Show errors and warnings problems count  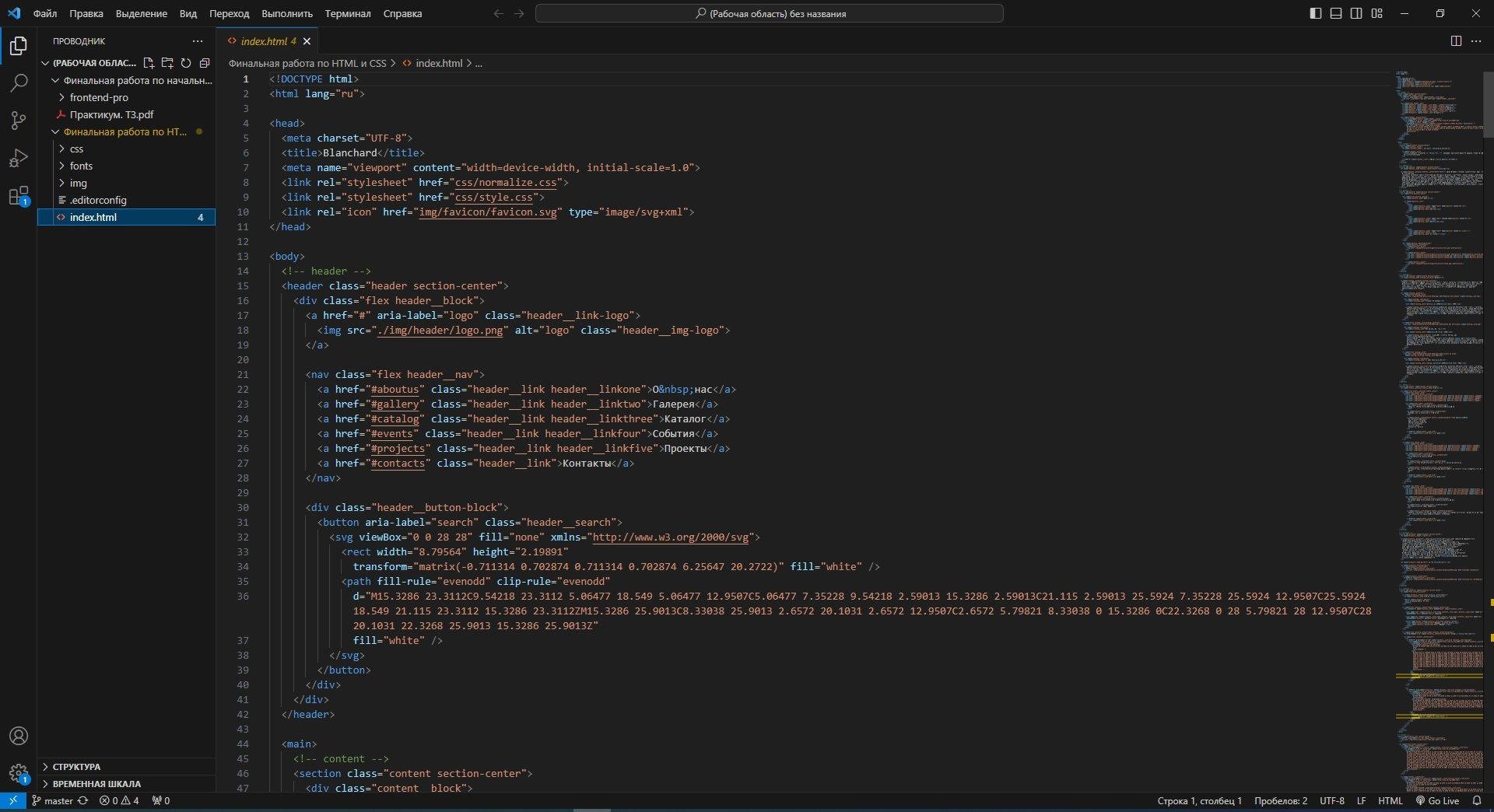coord(119,800)
